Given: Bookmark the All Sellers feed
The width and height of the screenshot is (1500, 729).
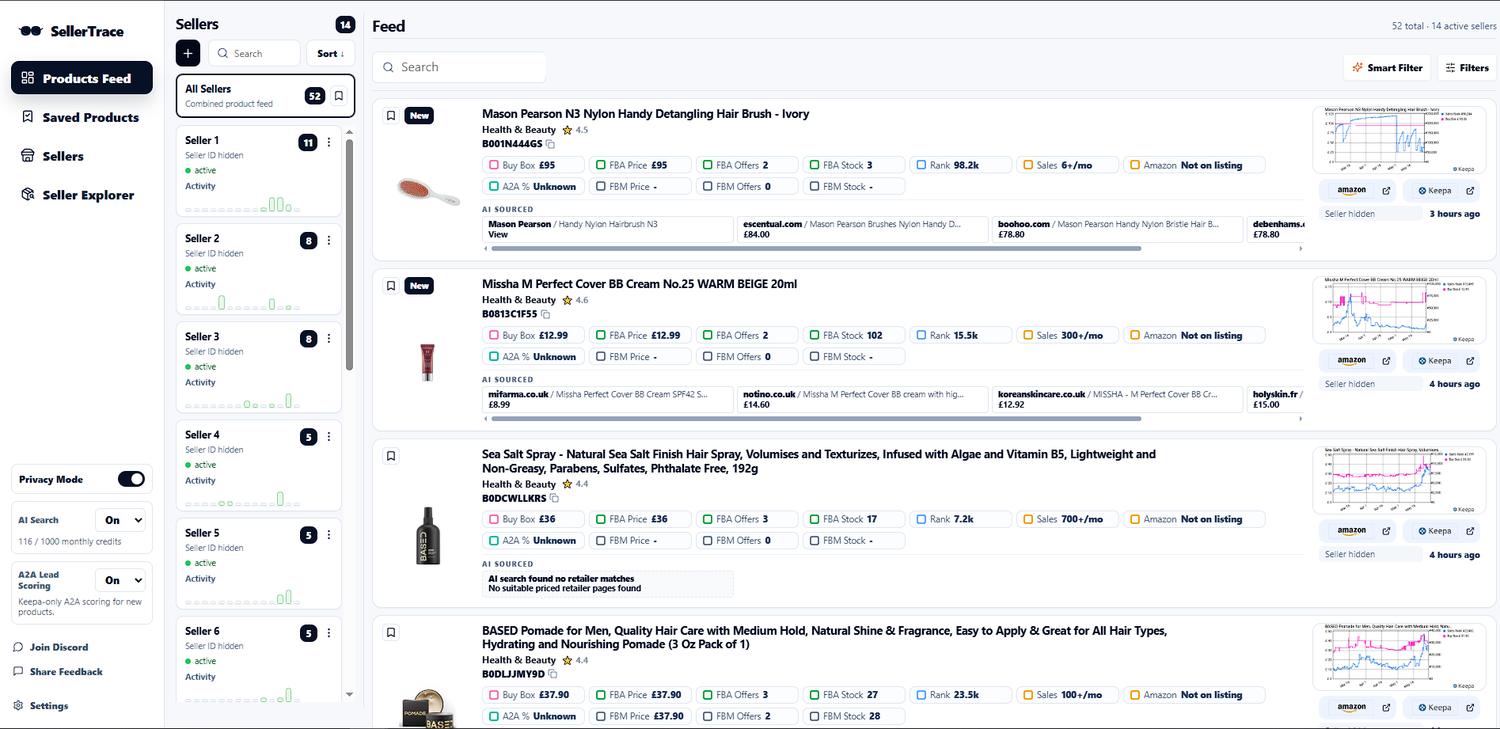Looking at the screenshot, I should tap(339, 96).
